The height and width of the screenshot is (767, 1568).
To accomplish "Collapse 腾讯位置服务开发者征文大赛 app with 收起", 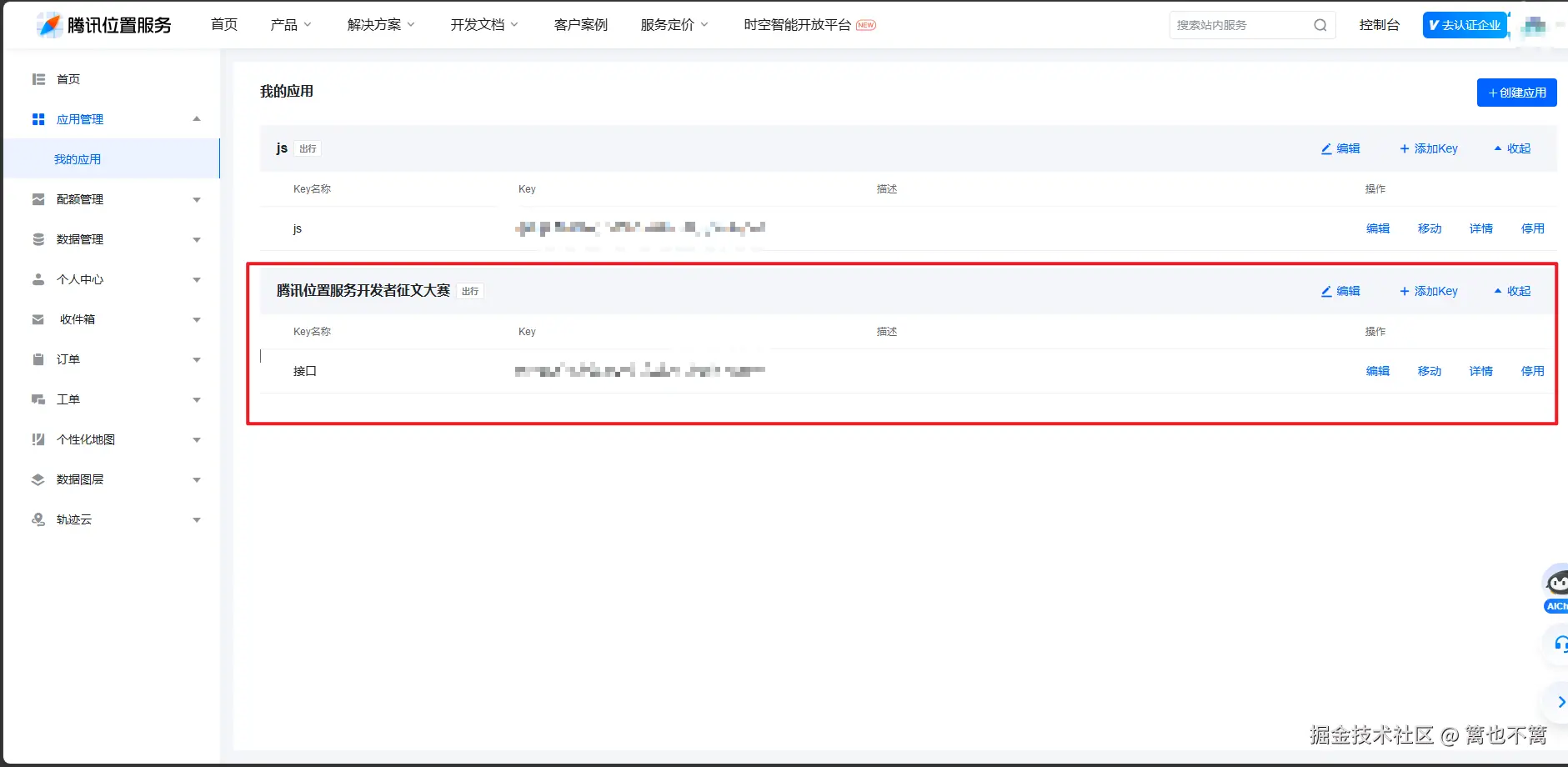I will (1512, 291).
